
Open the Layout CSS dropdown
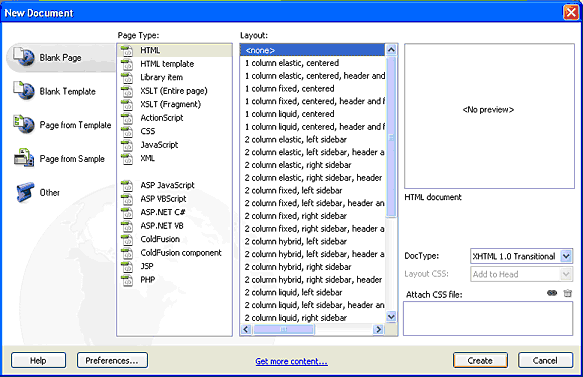click(x=521, y=274)
